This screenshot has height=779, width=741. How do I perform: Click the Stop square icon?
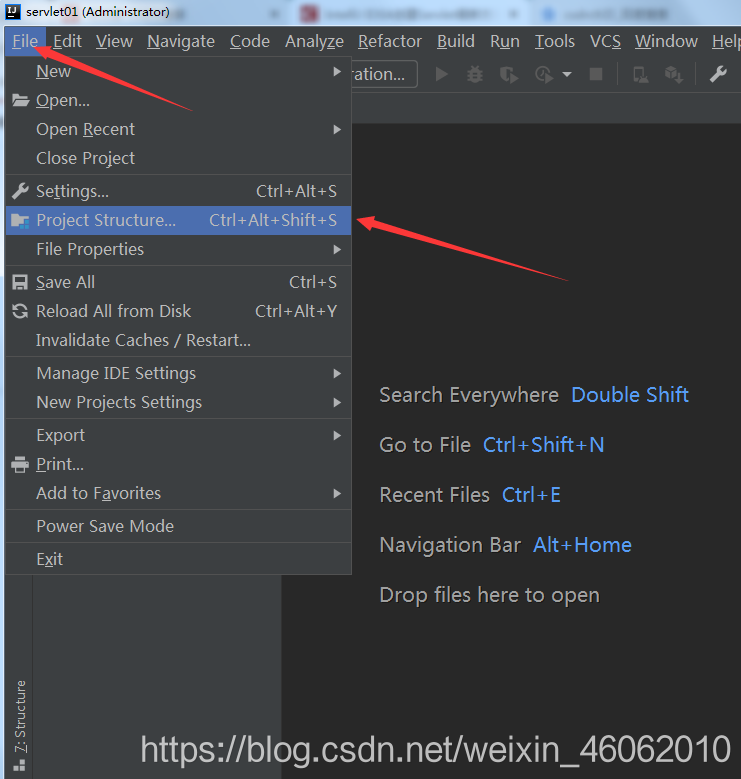pyautogui.click(x=595, y=75)
